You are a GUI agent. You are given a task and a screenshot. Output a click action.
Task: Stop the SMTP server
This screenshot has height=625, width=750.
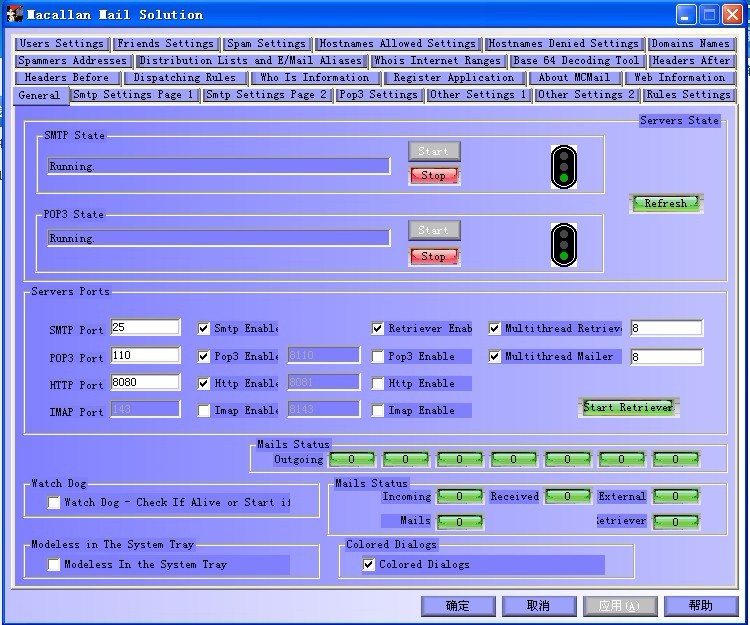(x=434, y=175)
